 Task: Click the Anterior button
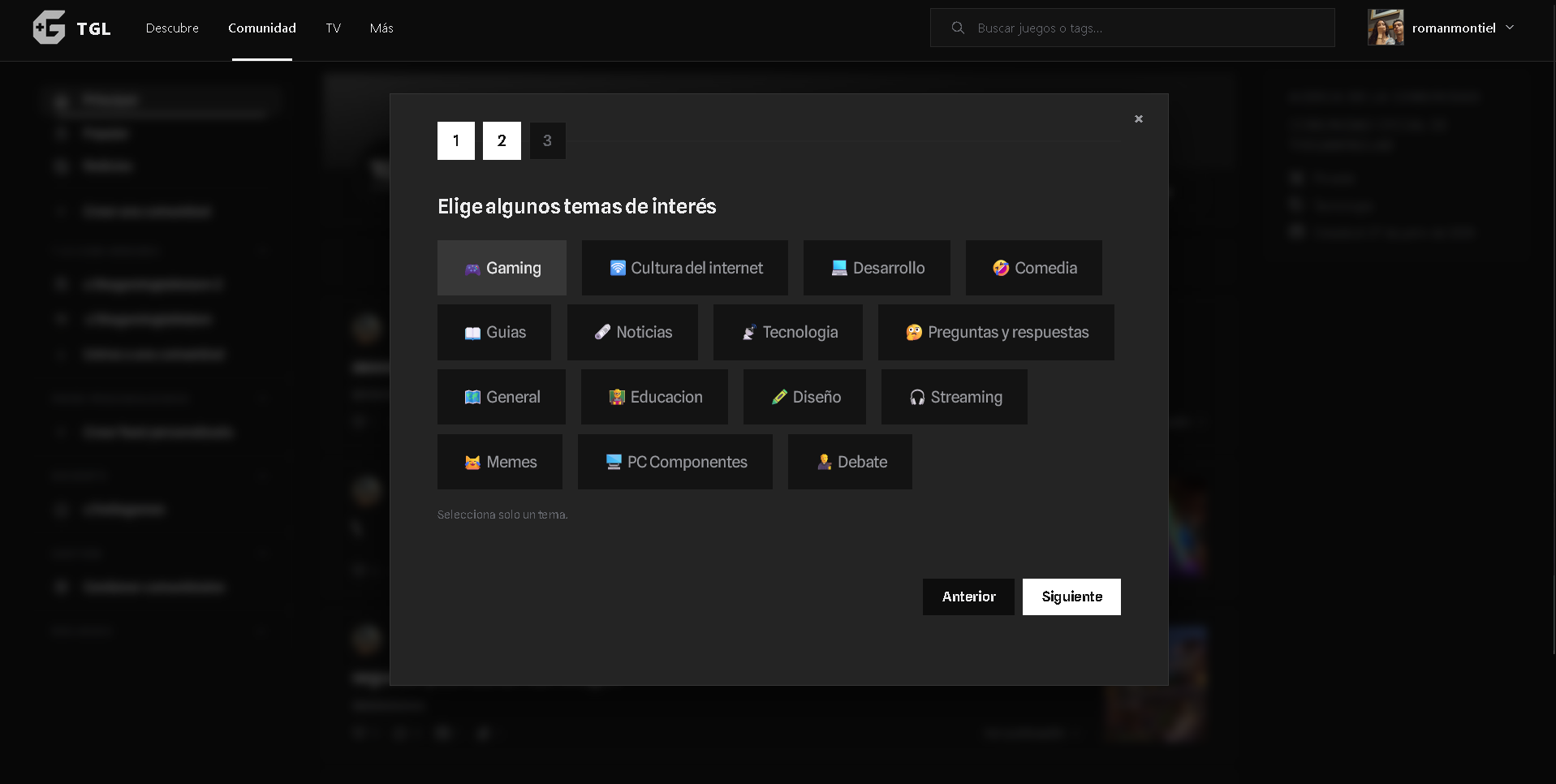click(x=968, y=597)
